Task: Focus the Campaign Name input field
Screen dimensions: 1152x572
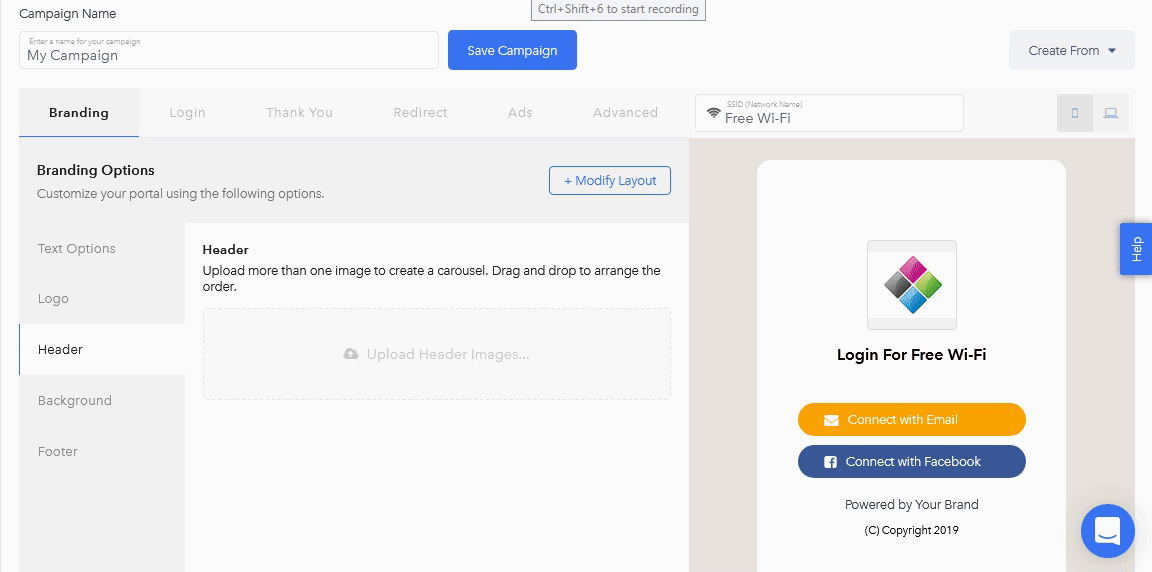Action: pos(228,51)
